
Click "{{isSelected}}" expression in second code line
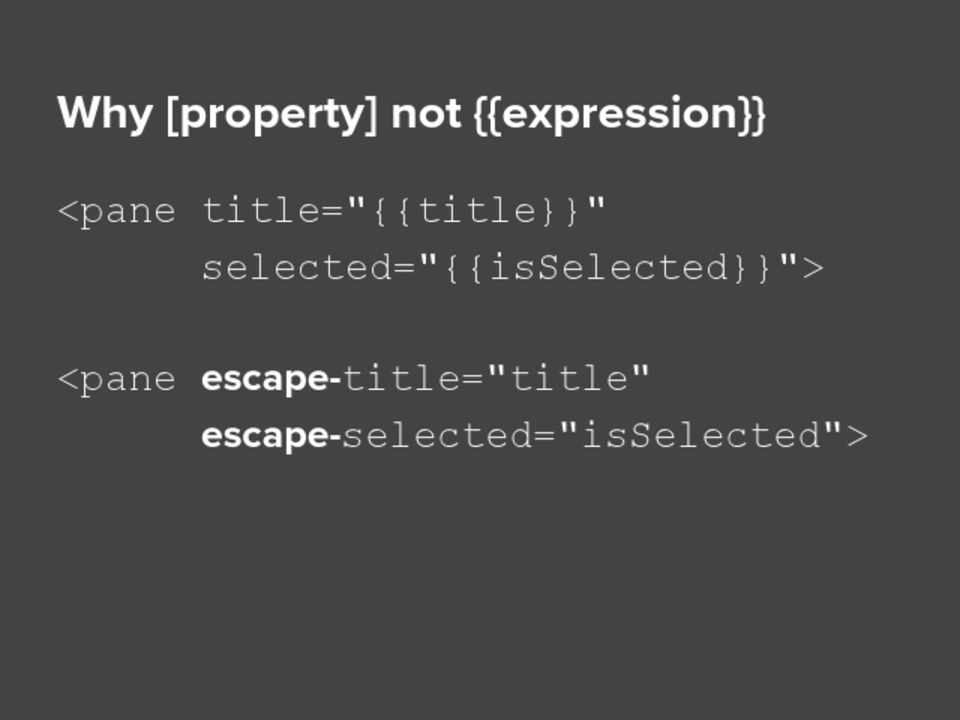point(596,268)
